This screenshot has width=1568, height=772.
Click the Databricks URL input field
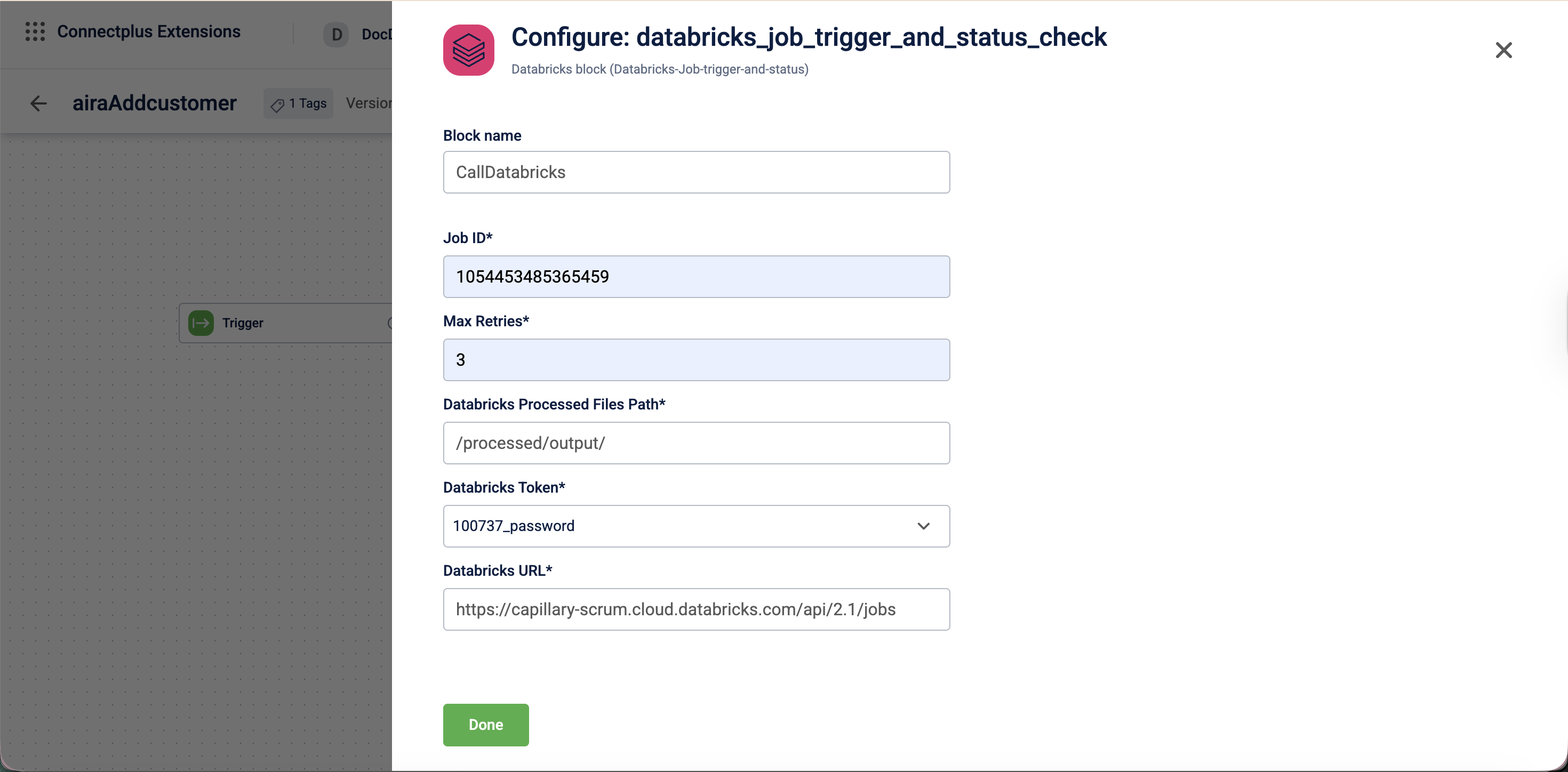[x=696, y=609]
